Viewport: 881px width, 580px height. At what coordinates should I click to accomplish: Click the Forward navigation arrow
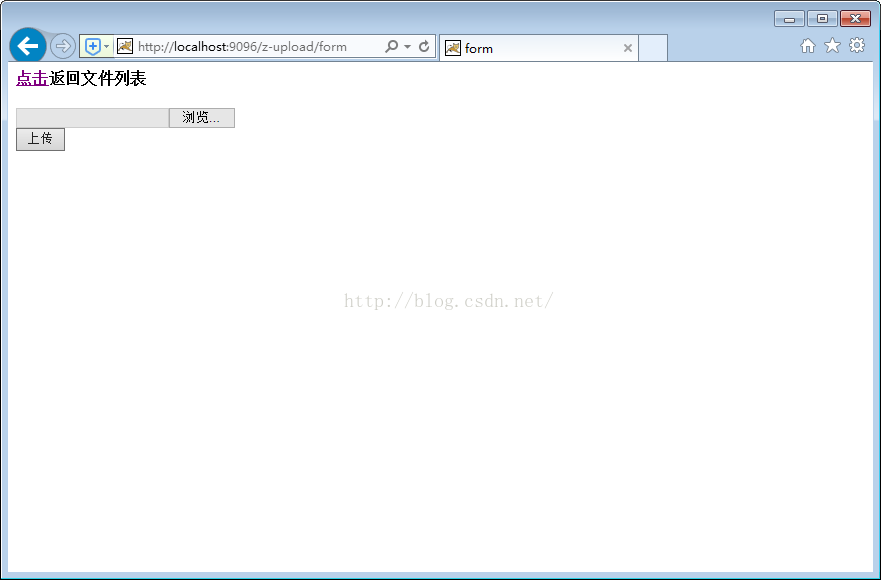pyautogui.click(x=62, y=46)
